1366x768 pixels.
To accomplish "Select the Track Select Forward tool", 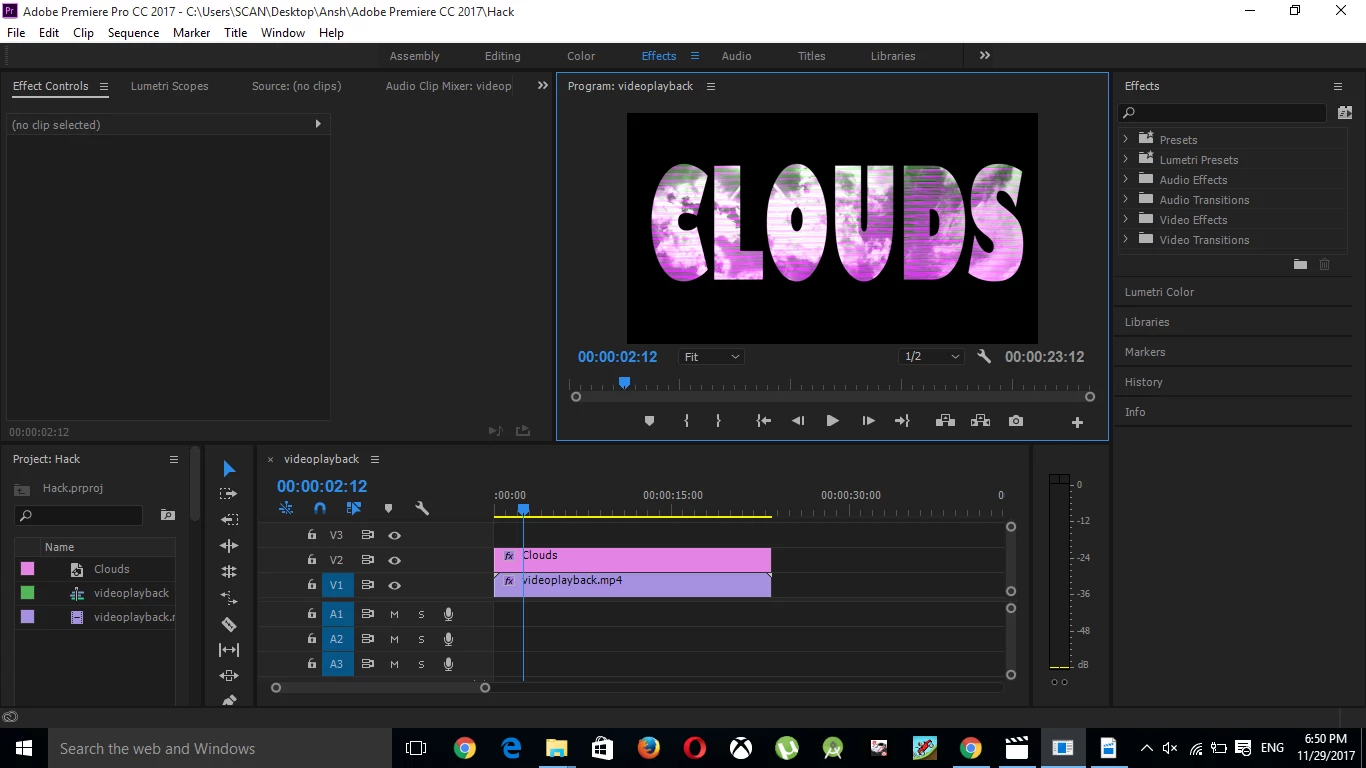I will click(x=229, y=494).
